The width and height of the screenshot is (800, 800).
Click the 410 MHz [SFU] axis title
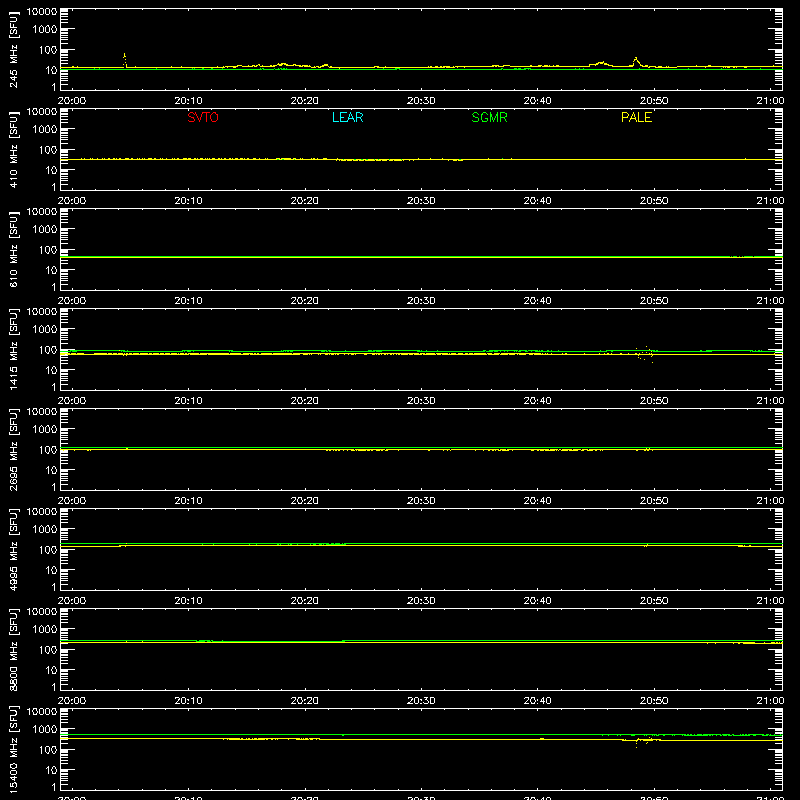click(x=14, y=149)
